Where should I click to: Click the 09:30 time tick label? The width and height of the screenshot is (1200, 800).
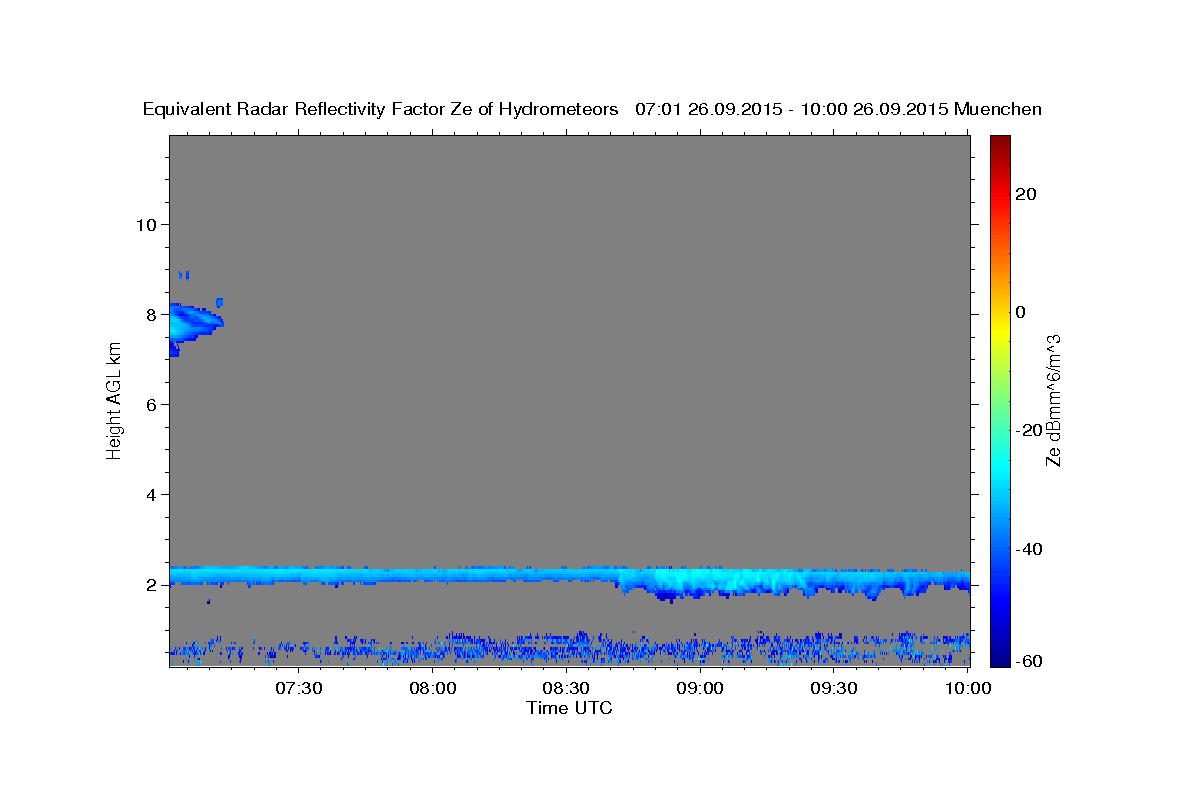833,689
